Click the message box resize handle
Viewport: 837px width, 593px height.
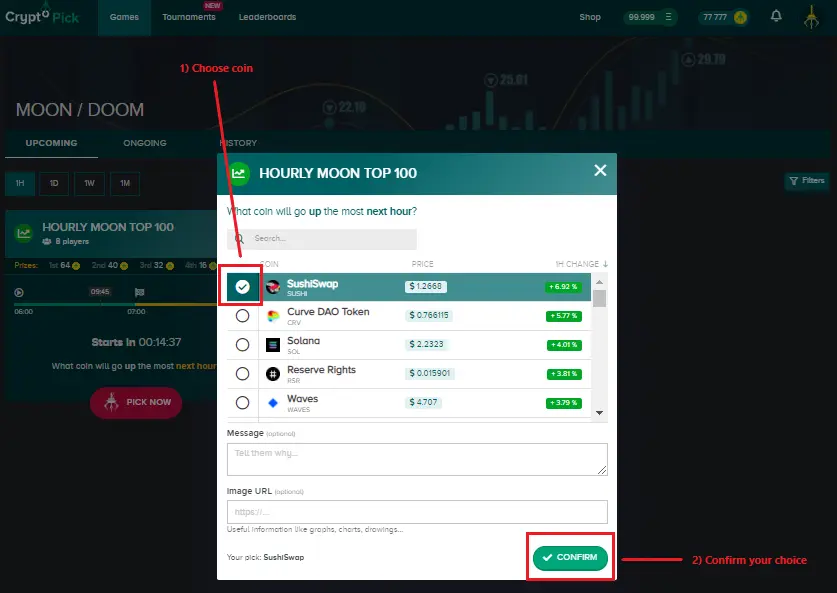pos(602,470)
